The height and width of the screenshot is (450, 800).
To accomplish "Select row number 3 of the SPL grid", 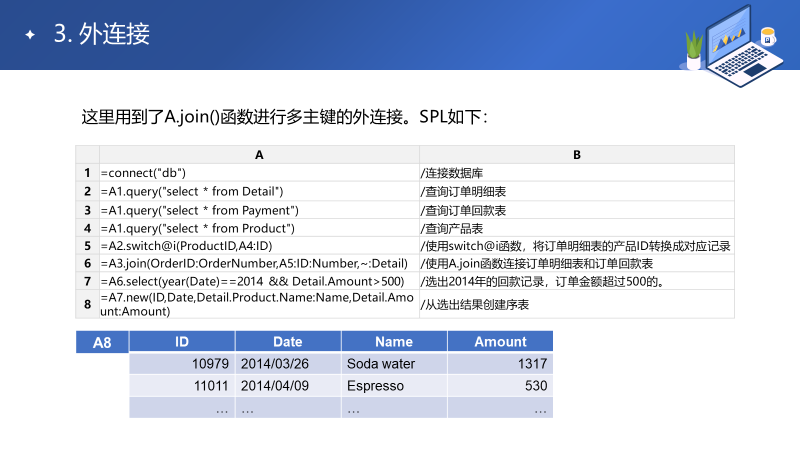I will tap(87, 210).
